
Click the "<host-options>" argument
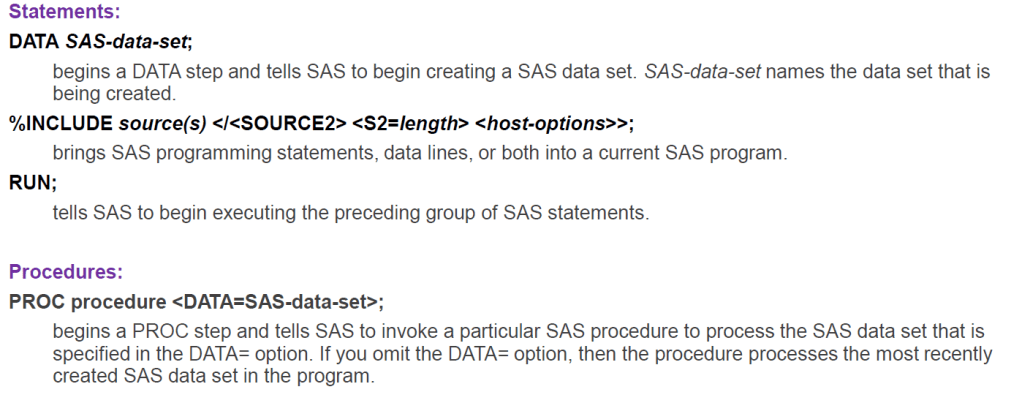tap(547, 124)
